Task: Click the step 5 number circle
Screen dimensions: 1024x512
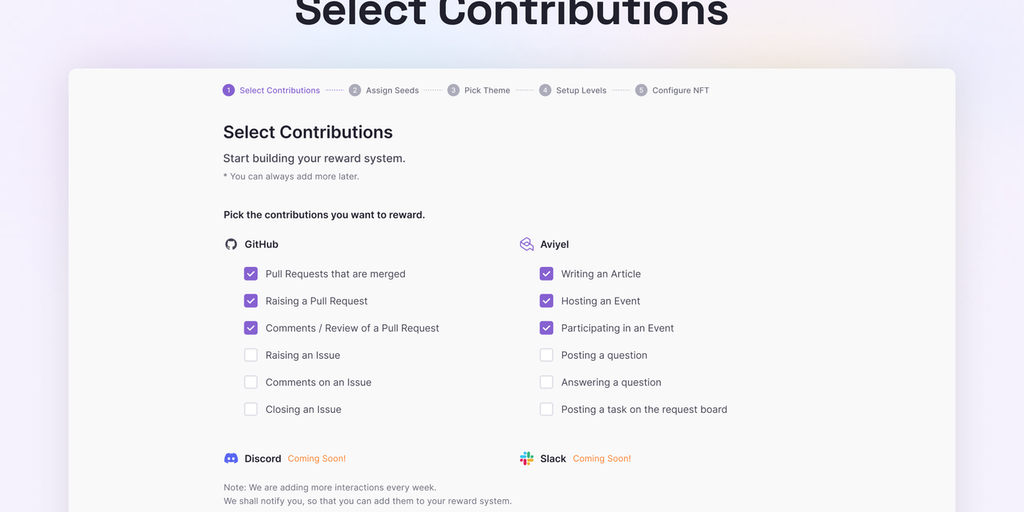Action: click(641, 90)
